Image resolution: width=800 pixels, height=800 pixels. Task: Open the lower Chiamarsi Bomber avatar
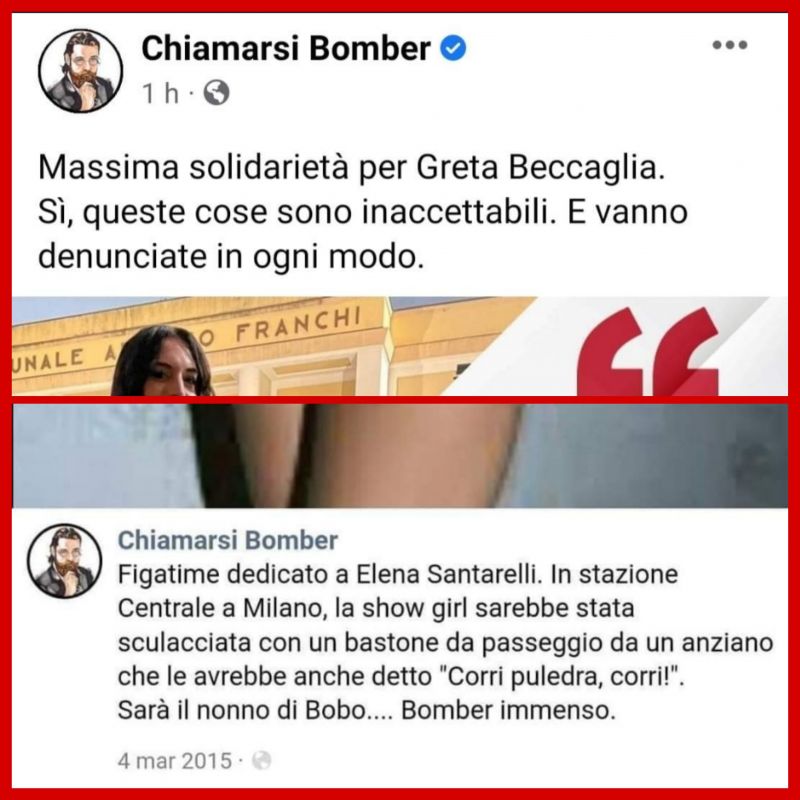(65, 561)
